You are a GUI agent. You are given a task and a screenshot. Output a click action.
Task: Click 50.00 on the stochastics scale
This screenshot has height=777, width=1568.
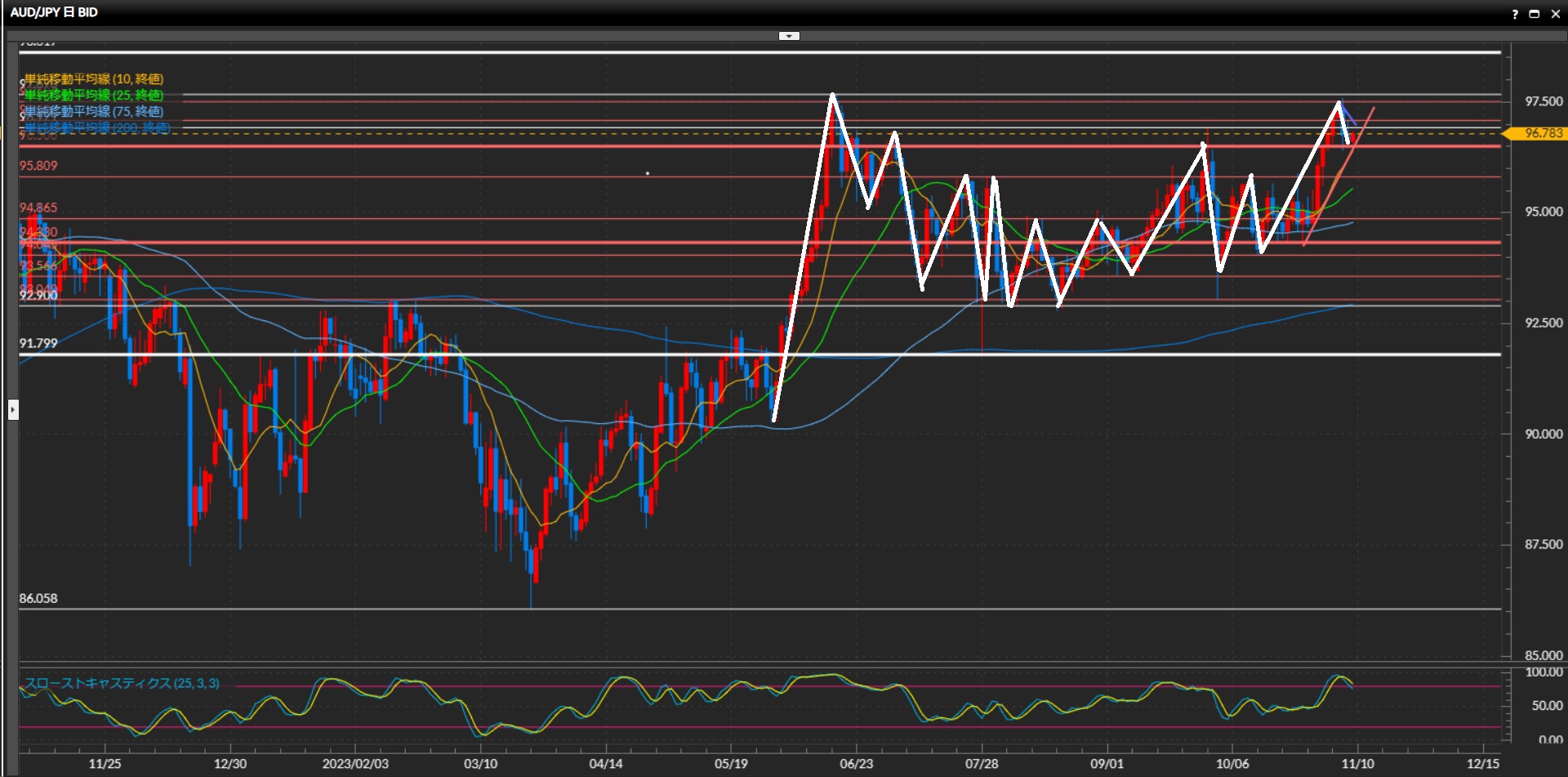(1547, 706)
